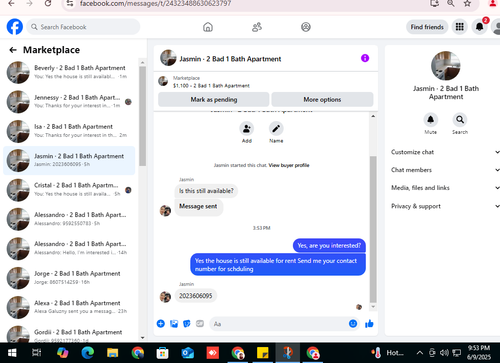Viewport: 500px width, 363px height.
Task: Click the conversation list scrollbar
Action: click(143, 116)
